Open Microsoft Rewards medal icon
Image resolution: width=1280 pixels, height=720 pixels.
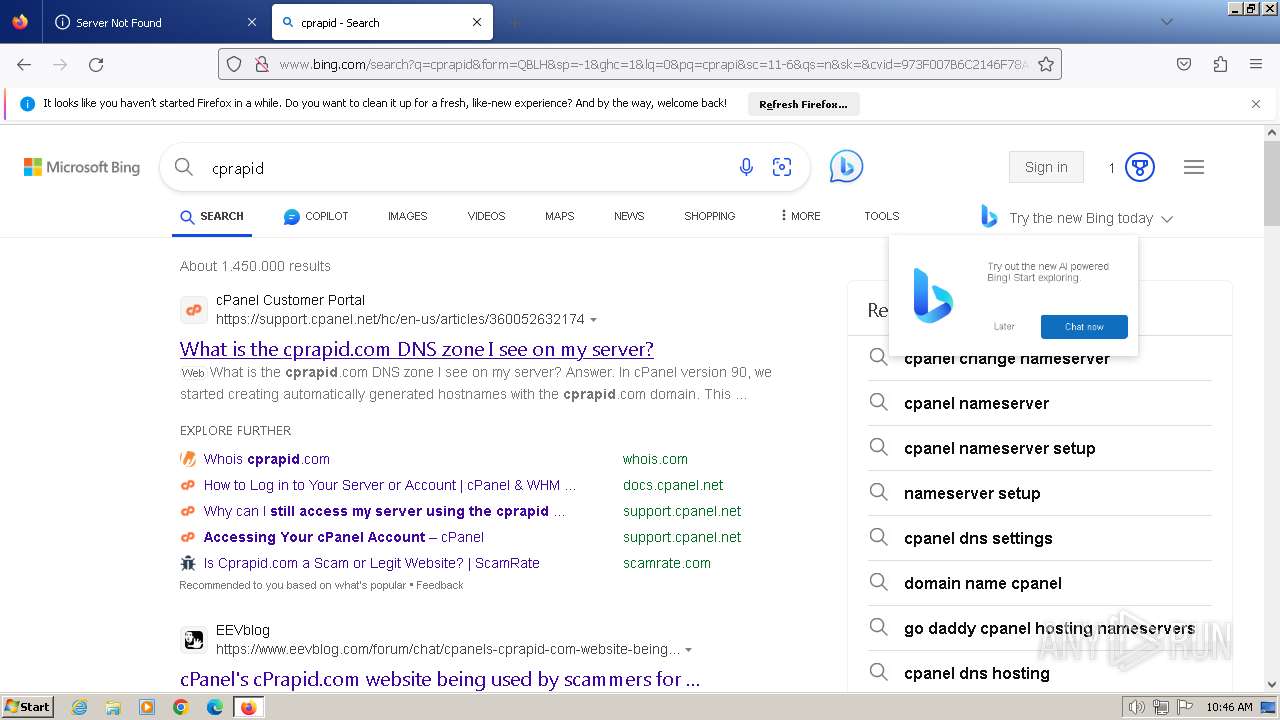(x=1140, y=167)
